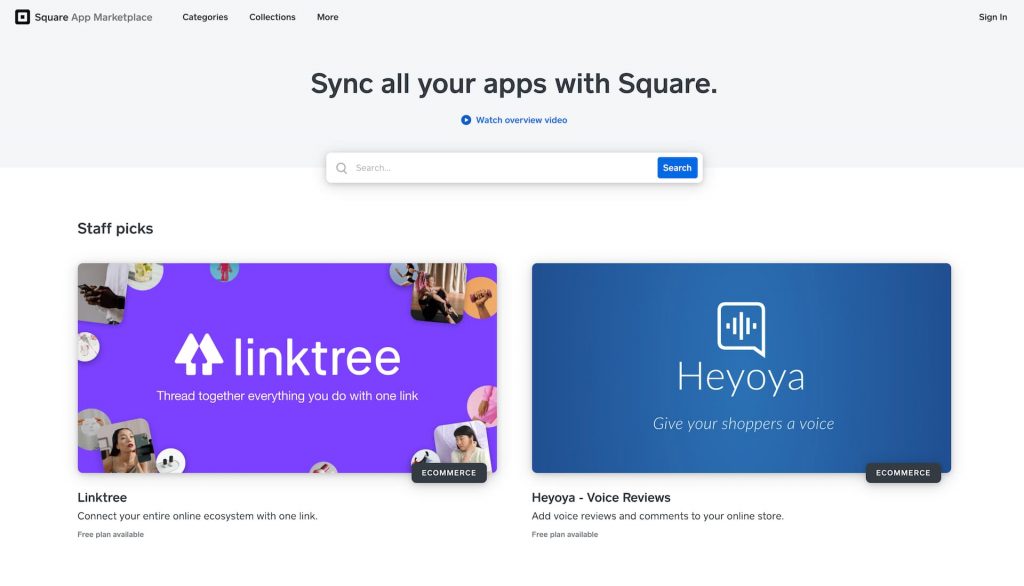Image resolution: width=1024 pixels, height=586 pixels.
Task: Play overview video via the play icon
Action: pos(466,120)
